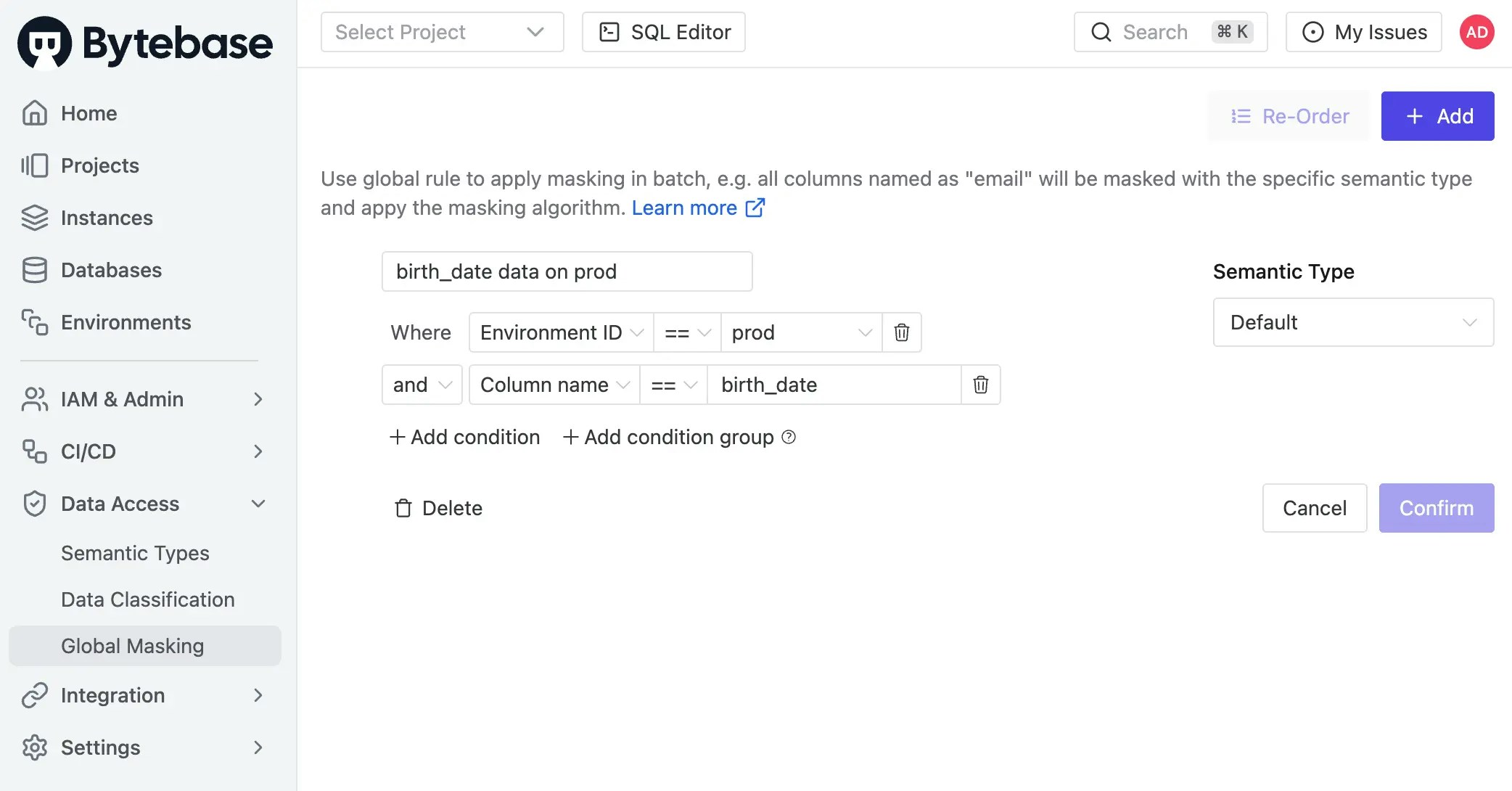Open the AD user avatar menu
Screen dimensions: 1512x791
tap(1476, 32)
